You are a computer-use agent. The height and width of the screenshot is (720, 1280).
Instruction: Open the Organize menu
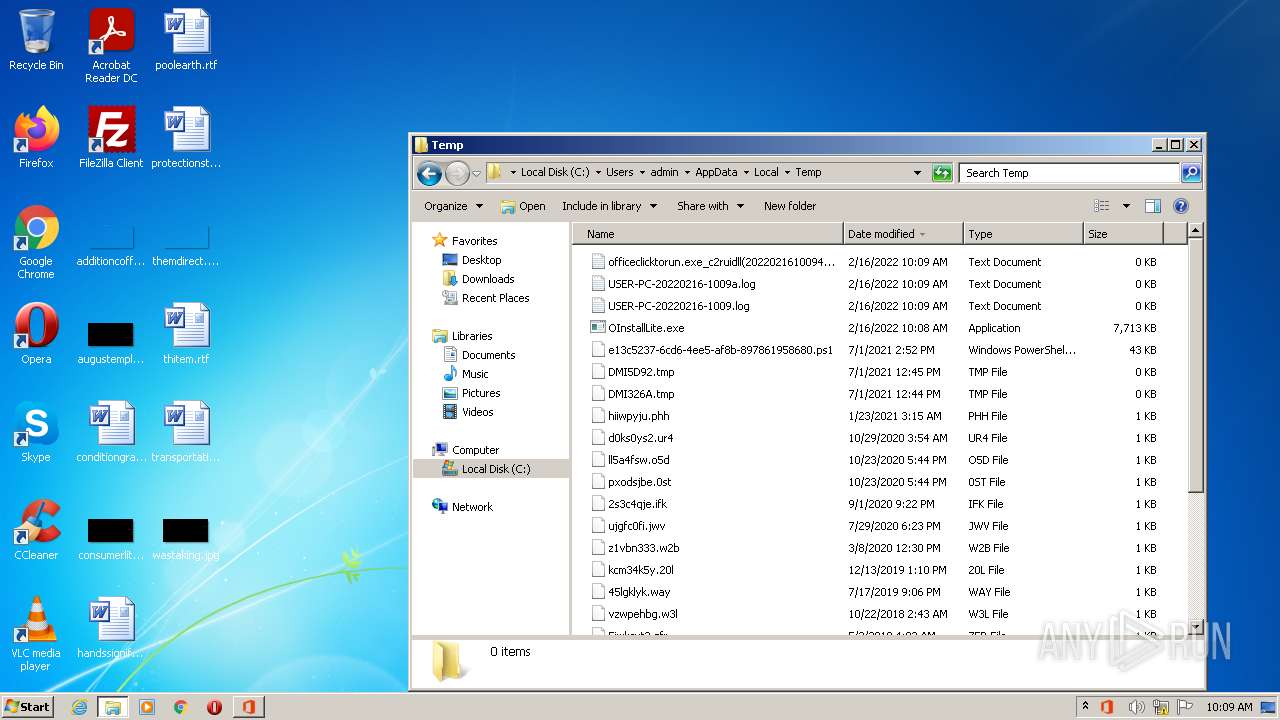pyautogui.click(x=453, y=206)
